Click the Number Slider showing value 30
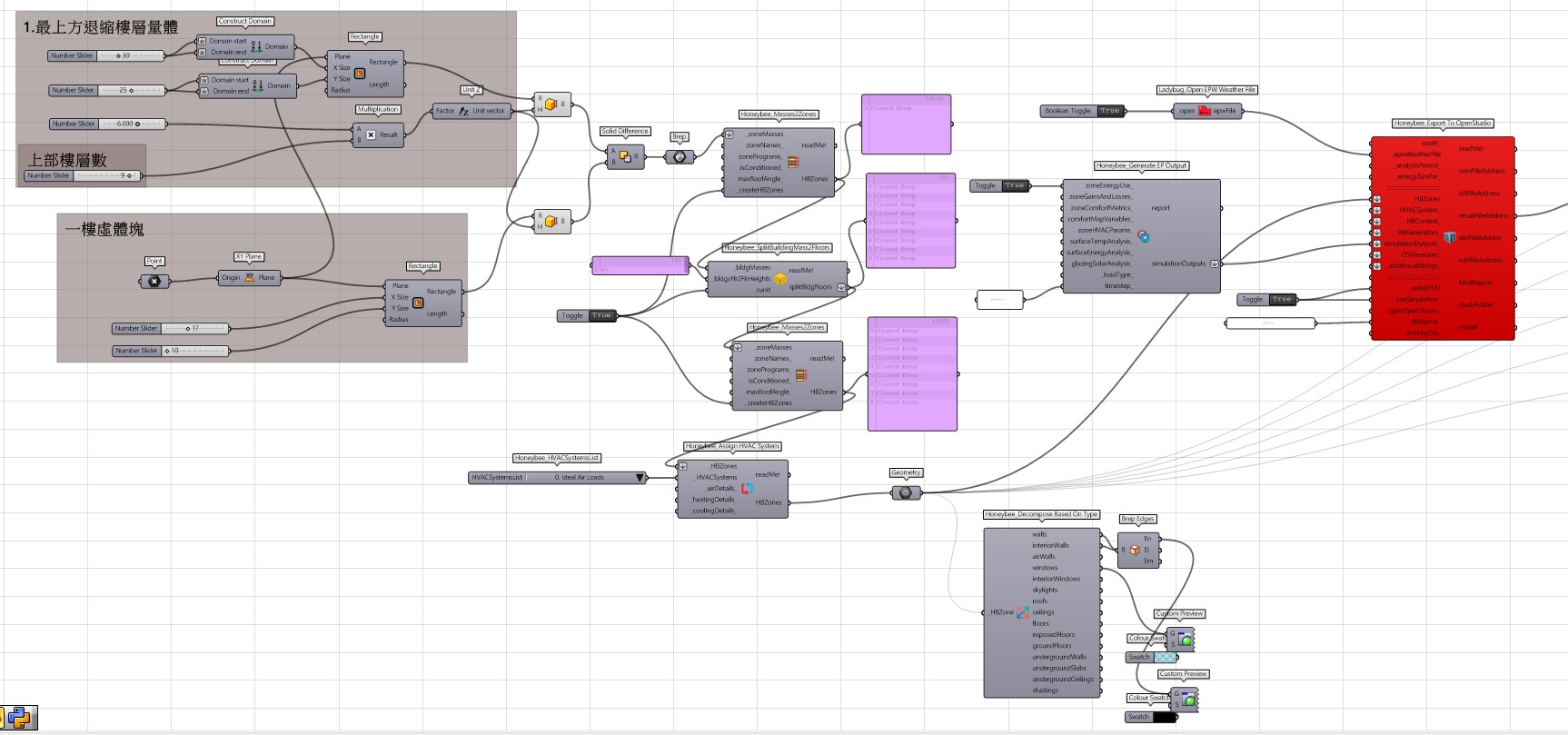 click(132, 55)
